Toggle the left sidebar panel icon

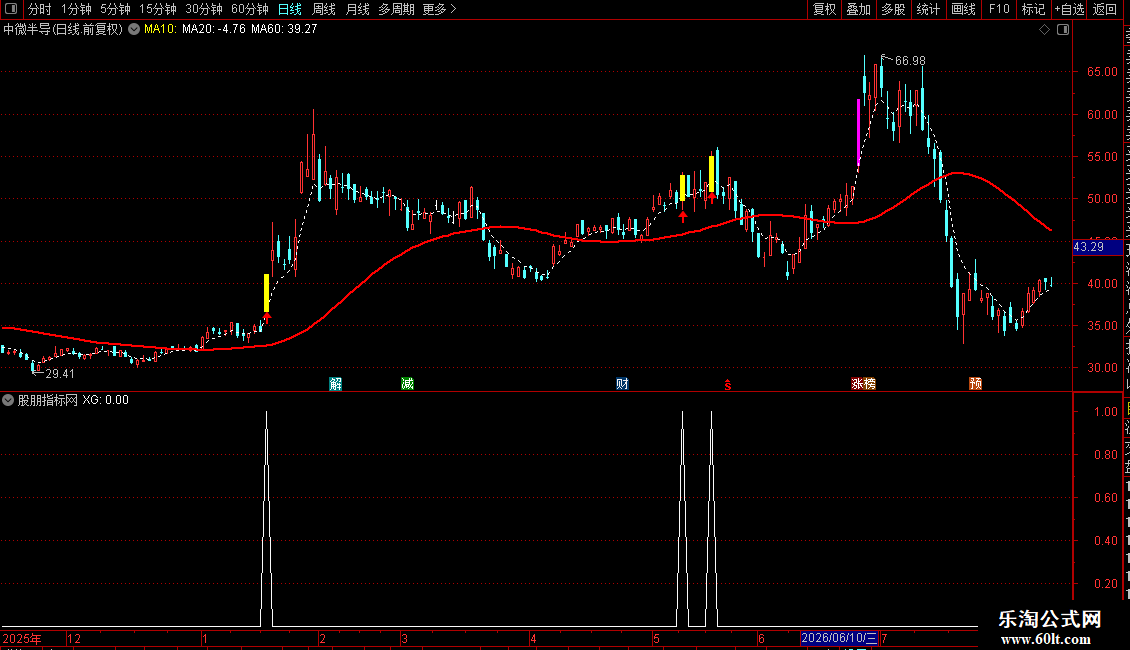pos(11,9)
